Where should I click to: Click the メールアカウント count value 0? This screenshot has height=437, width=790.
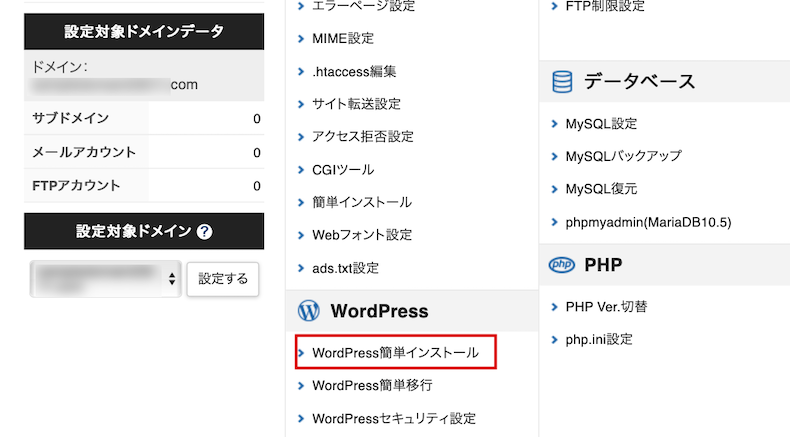(x=257, y=152)
